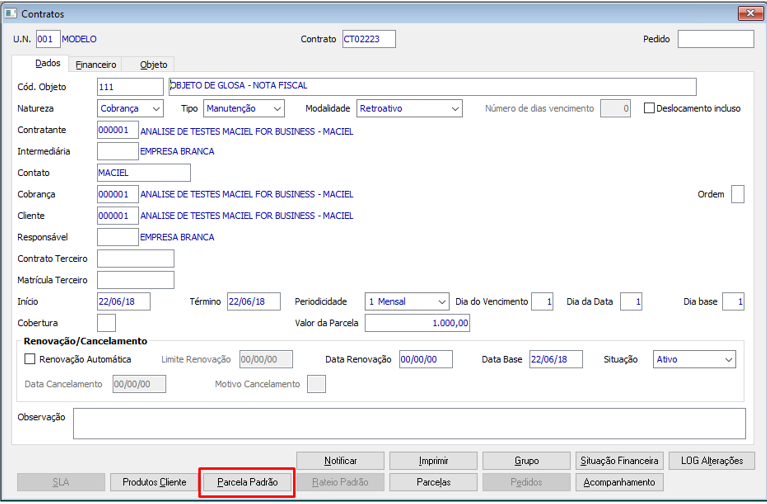Click the Intermediária code field
Screen dimensions: 767x504
click(118, 151)
